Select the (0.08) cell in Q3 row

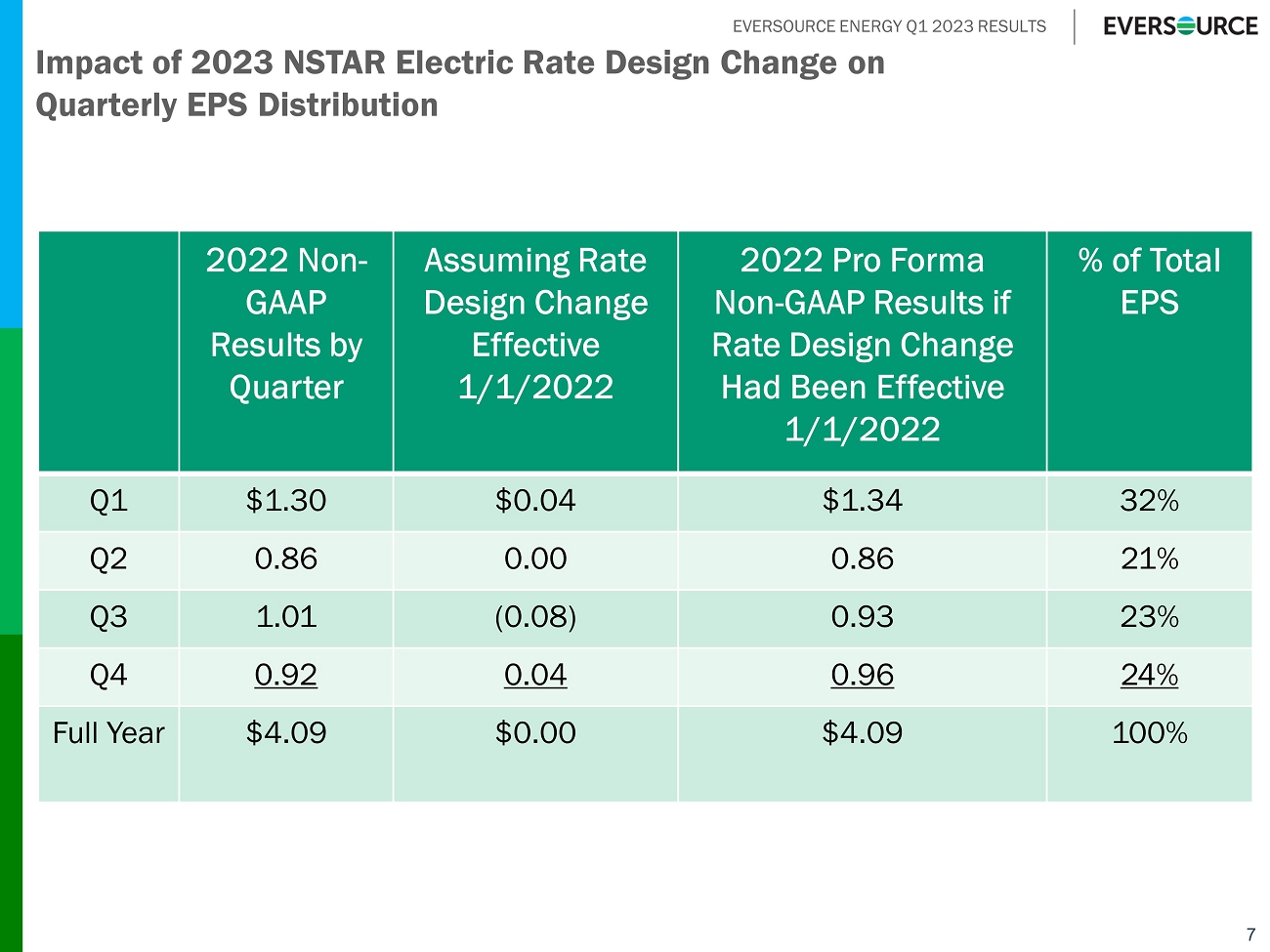(x=535, y=617)
